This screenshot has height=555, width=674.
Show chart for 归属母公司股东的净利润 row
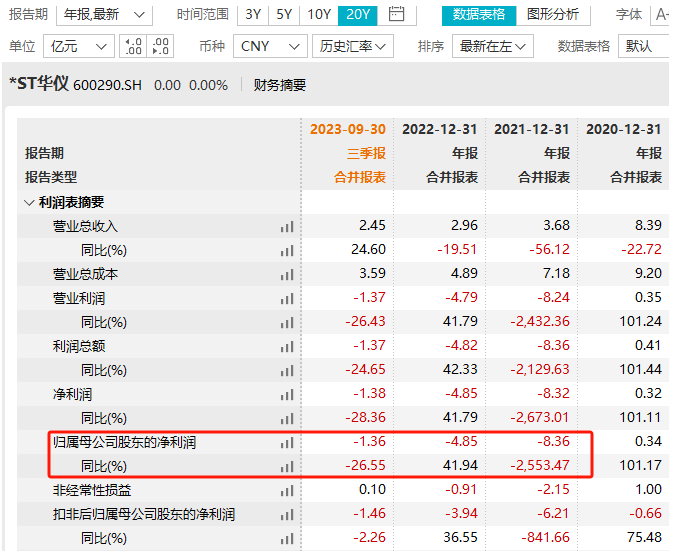[x=288, y=442]
